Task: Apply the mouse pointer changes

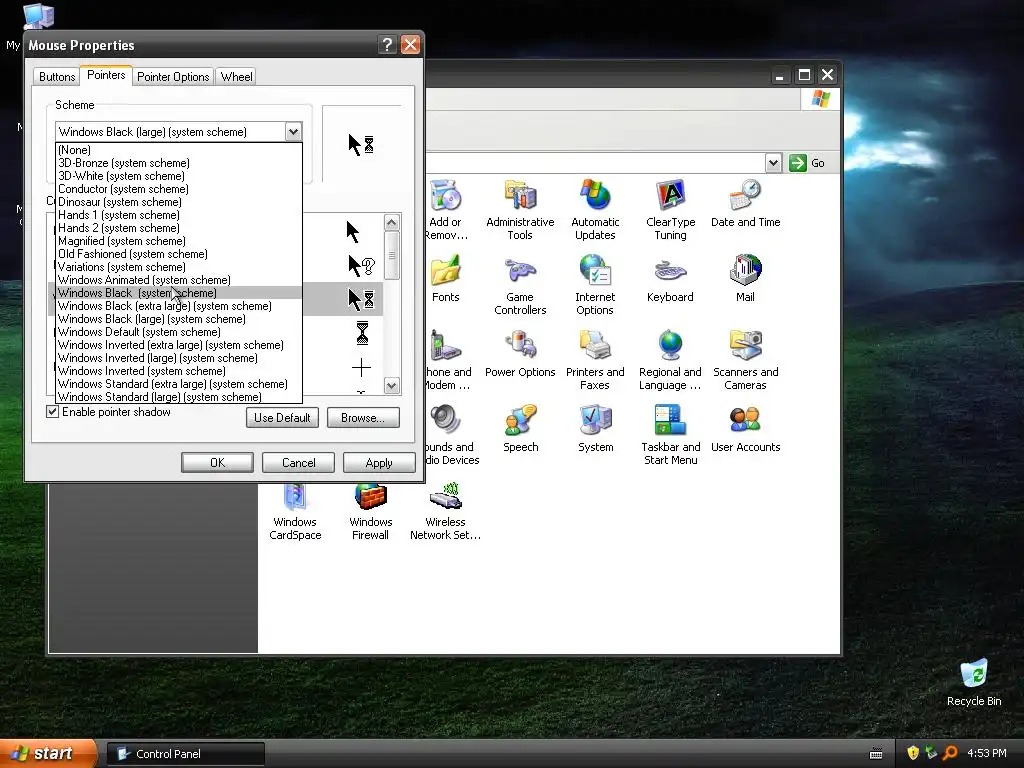Action: click(379, 462)
